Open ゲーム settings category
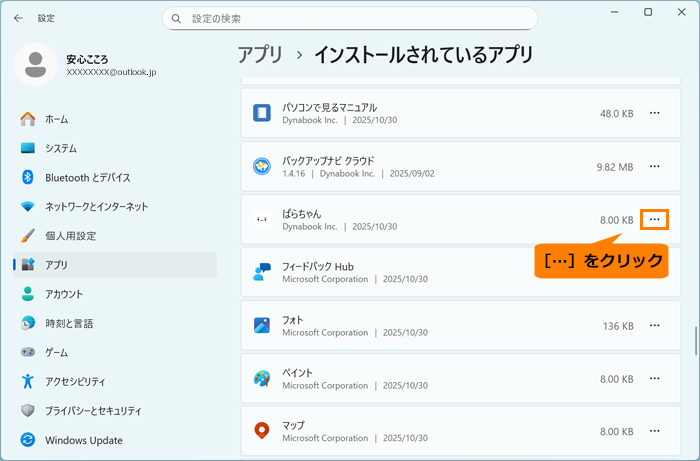 [115, 353]
